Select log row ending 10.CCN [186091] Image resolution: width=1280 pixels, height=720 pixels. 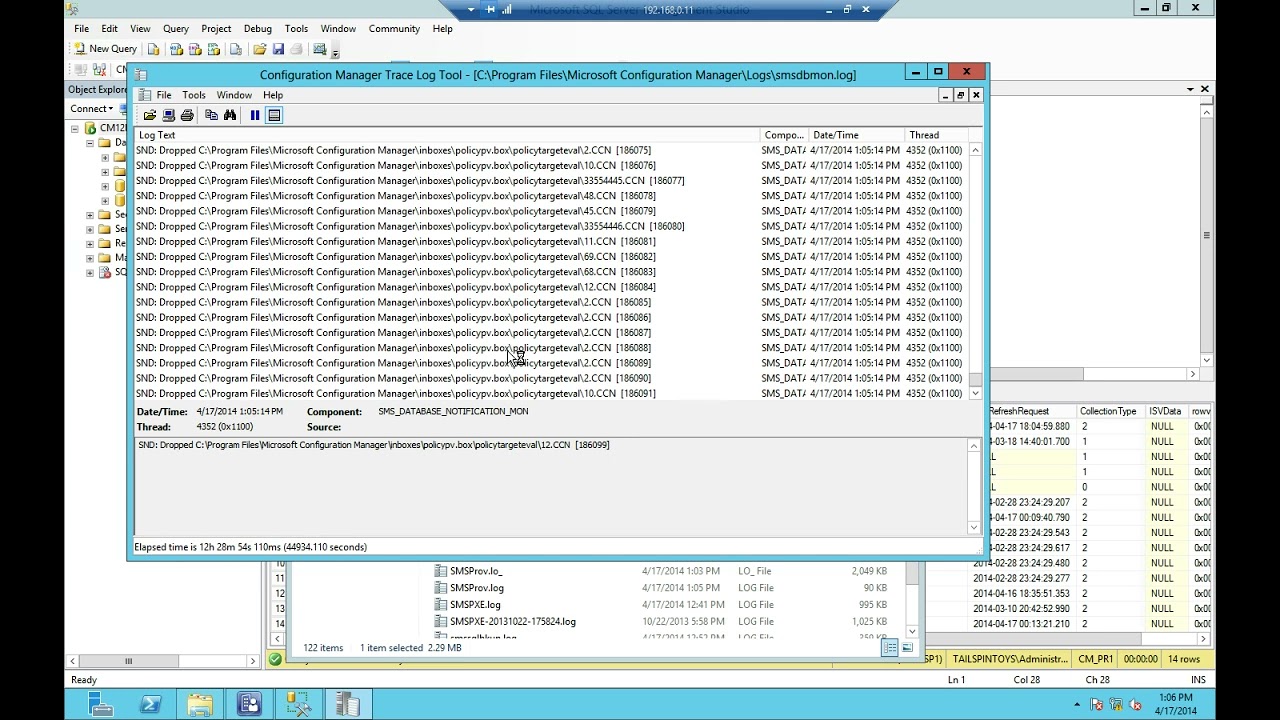coord(551,394)
